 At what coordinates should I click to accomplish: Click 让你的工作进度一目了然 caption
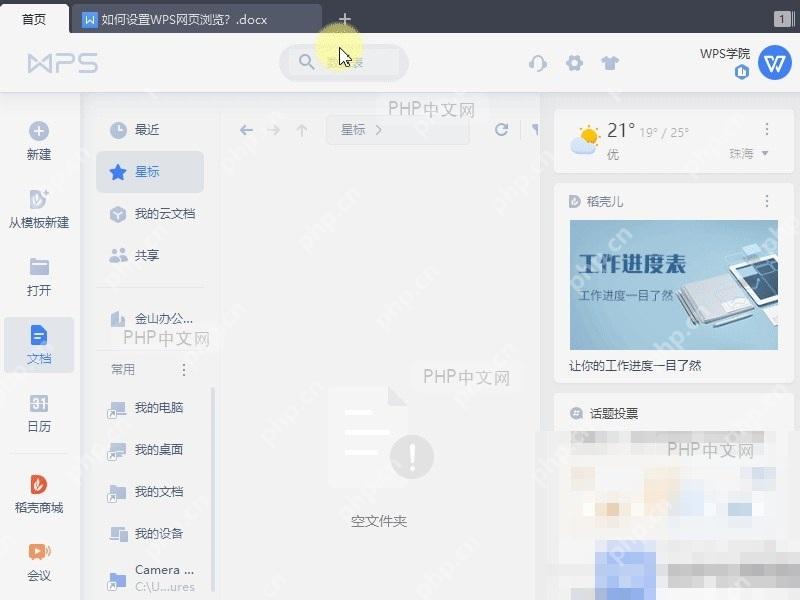635,366
